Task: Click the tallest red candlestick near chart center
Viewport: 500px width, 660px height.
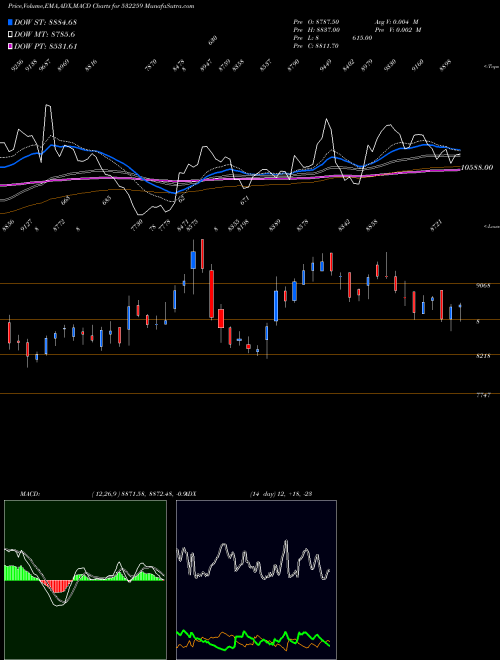Action: (212, 294)
